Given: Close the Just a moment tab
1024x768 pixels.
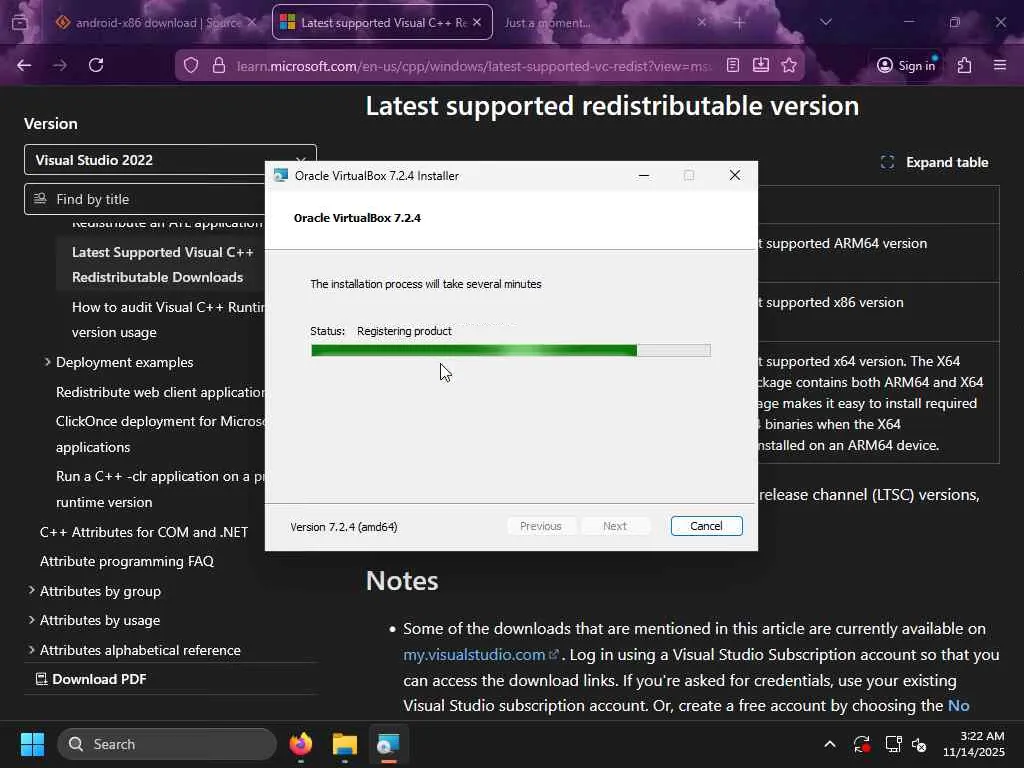Looking at the screenshot, I should pyautogui.click(x=701, y=22).
